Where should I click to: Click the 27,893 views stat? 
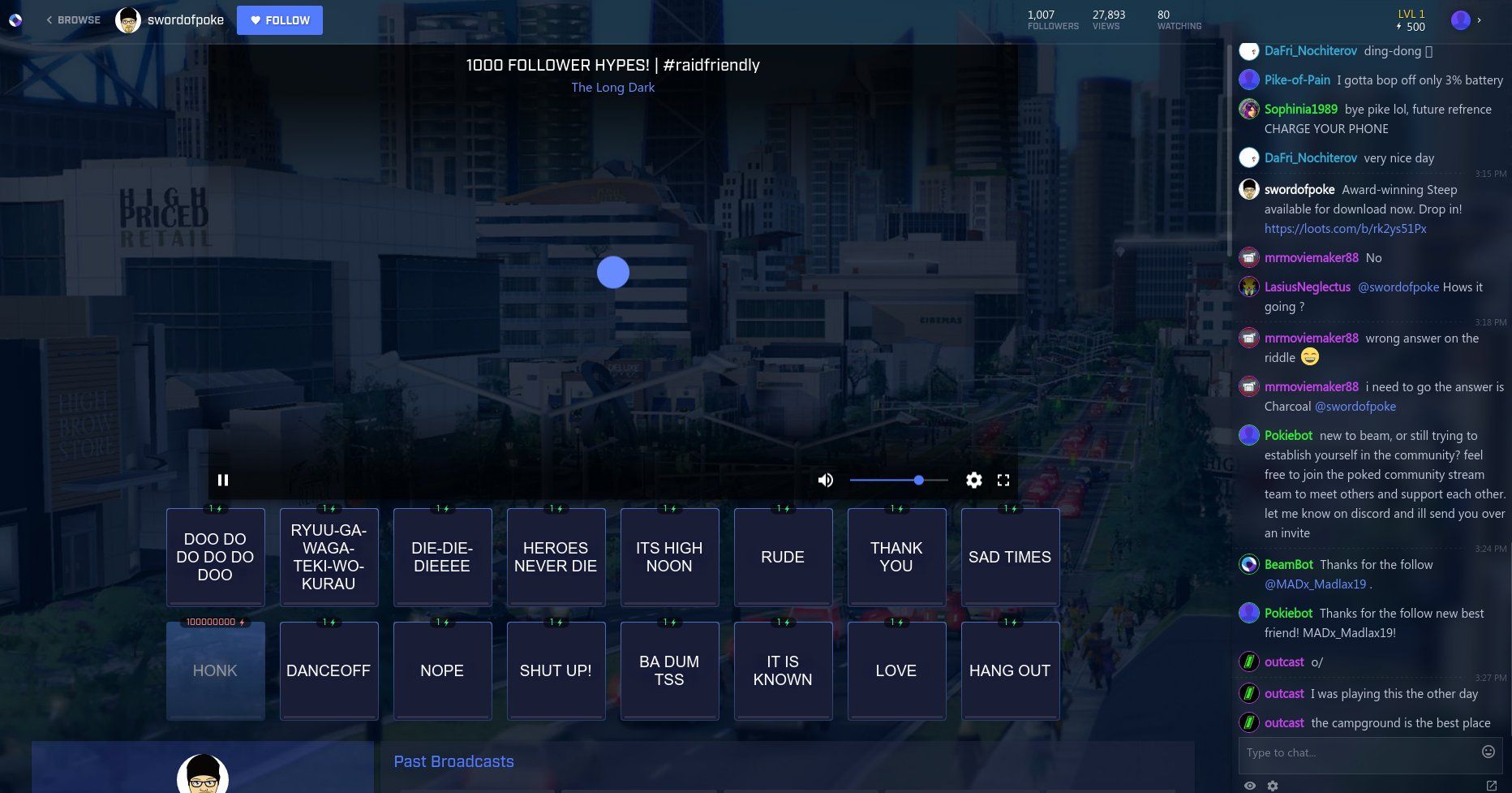(x=1109, y=20)
